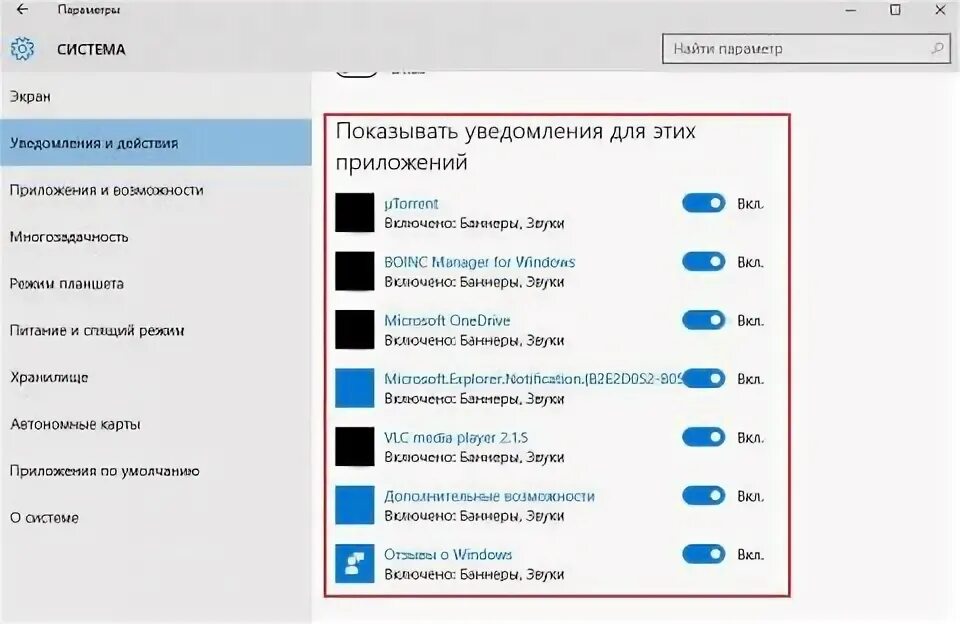This screenshot has width=960, height=624.
Task: Select Хранилище in the sidebar
Action: tap(156, 377)
